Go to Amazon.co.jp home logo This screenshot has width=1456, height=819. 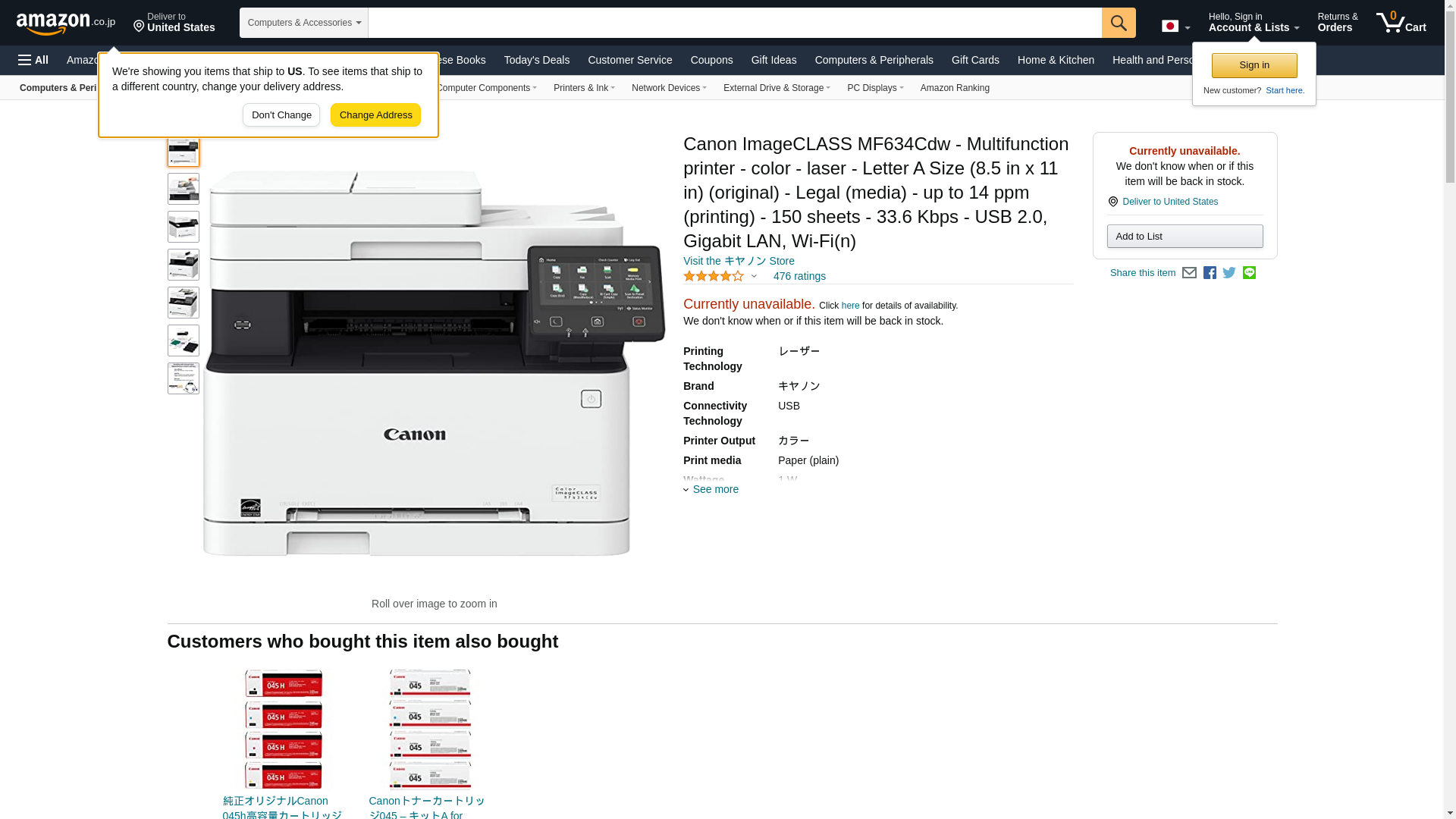click(65, 23)
